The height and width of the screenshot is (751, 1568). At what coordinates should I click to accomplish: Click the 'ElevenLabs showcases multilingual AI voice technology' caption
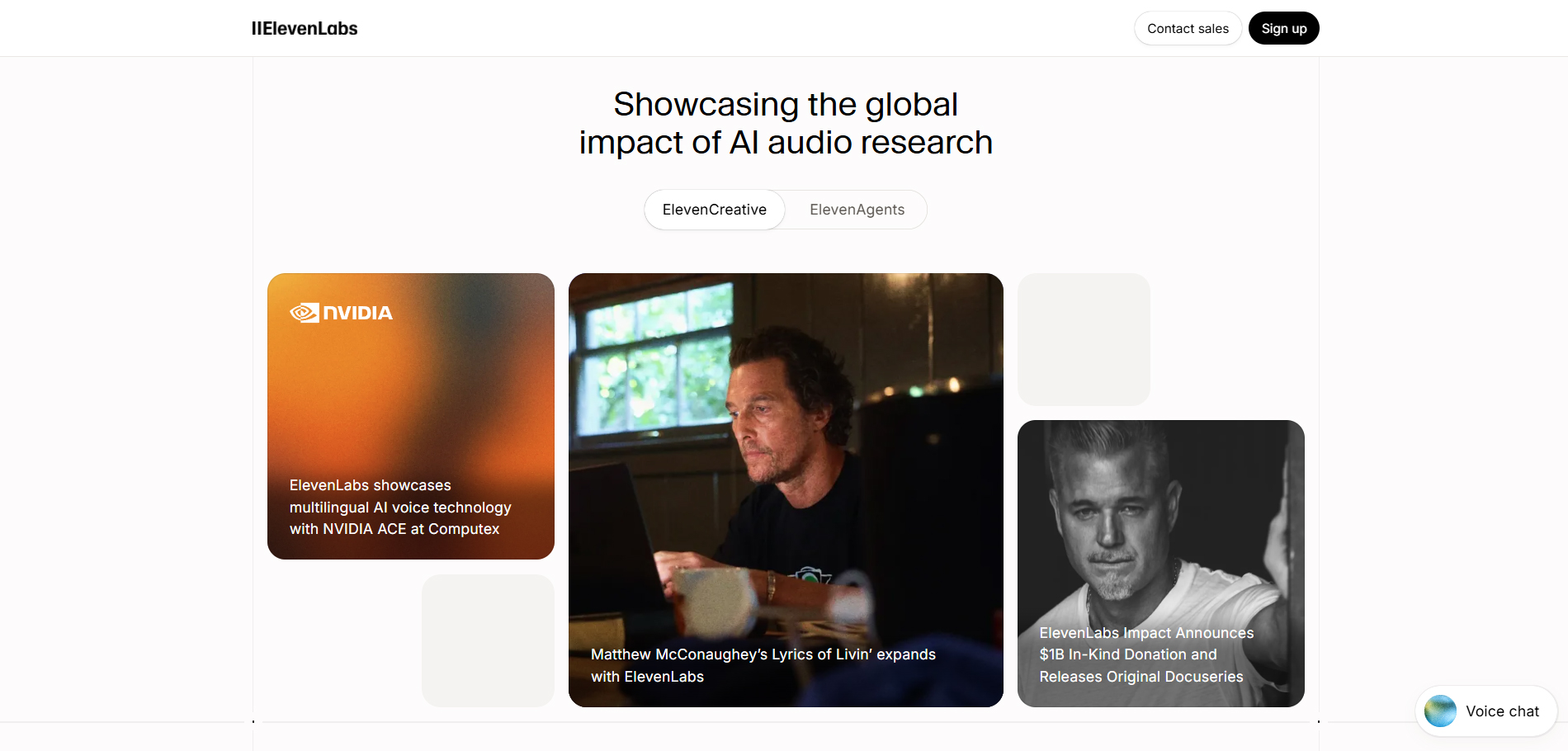click(x=400, y=507)
